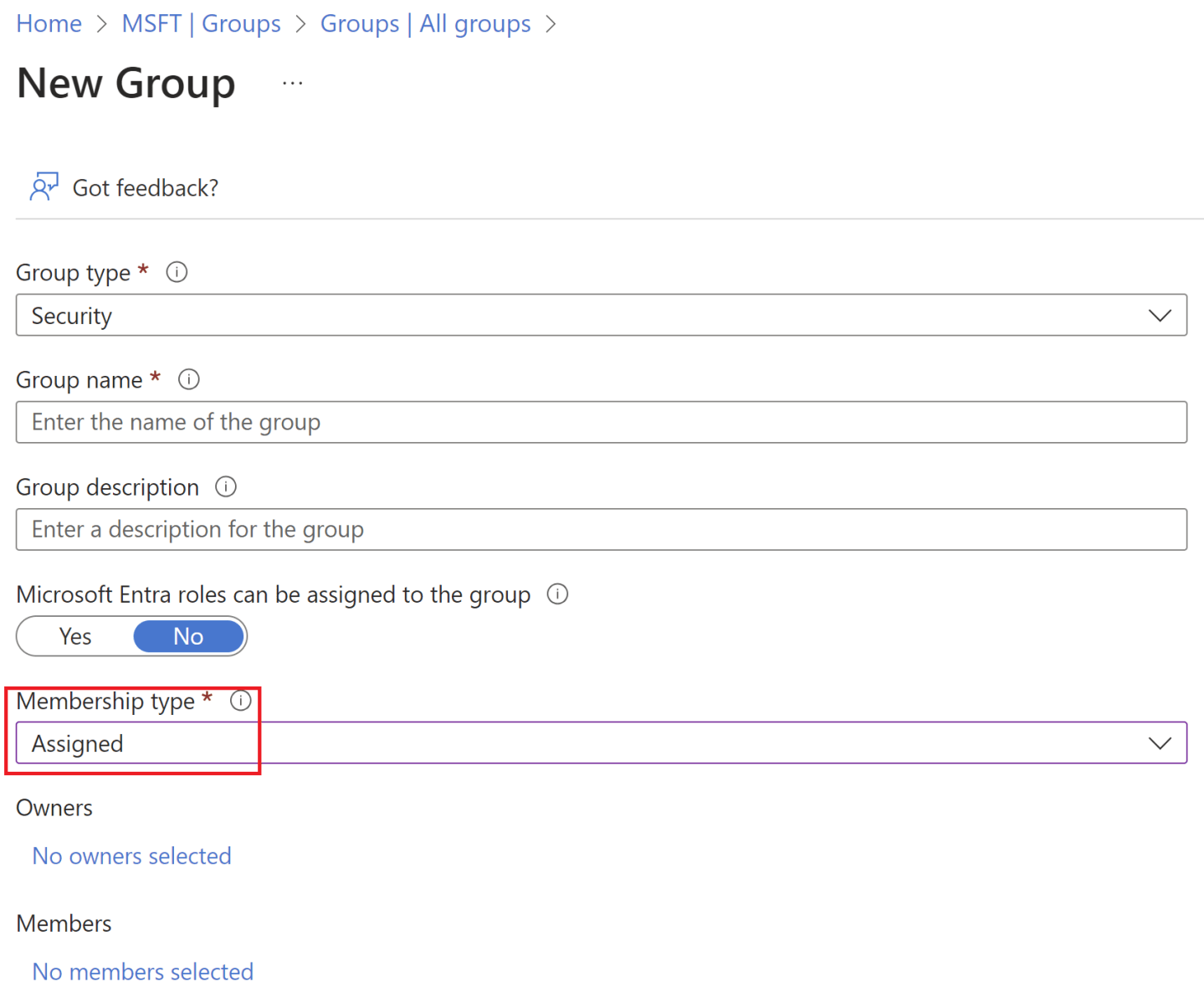
Task: Expand the Security dropdown chevron
Action: pyautogui.click(x=1160, y=316)
